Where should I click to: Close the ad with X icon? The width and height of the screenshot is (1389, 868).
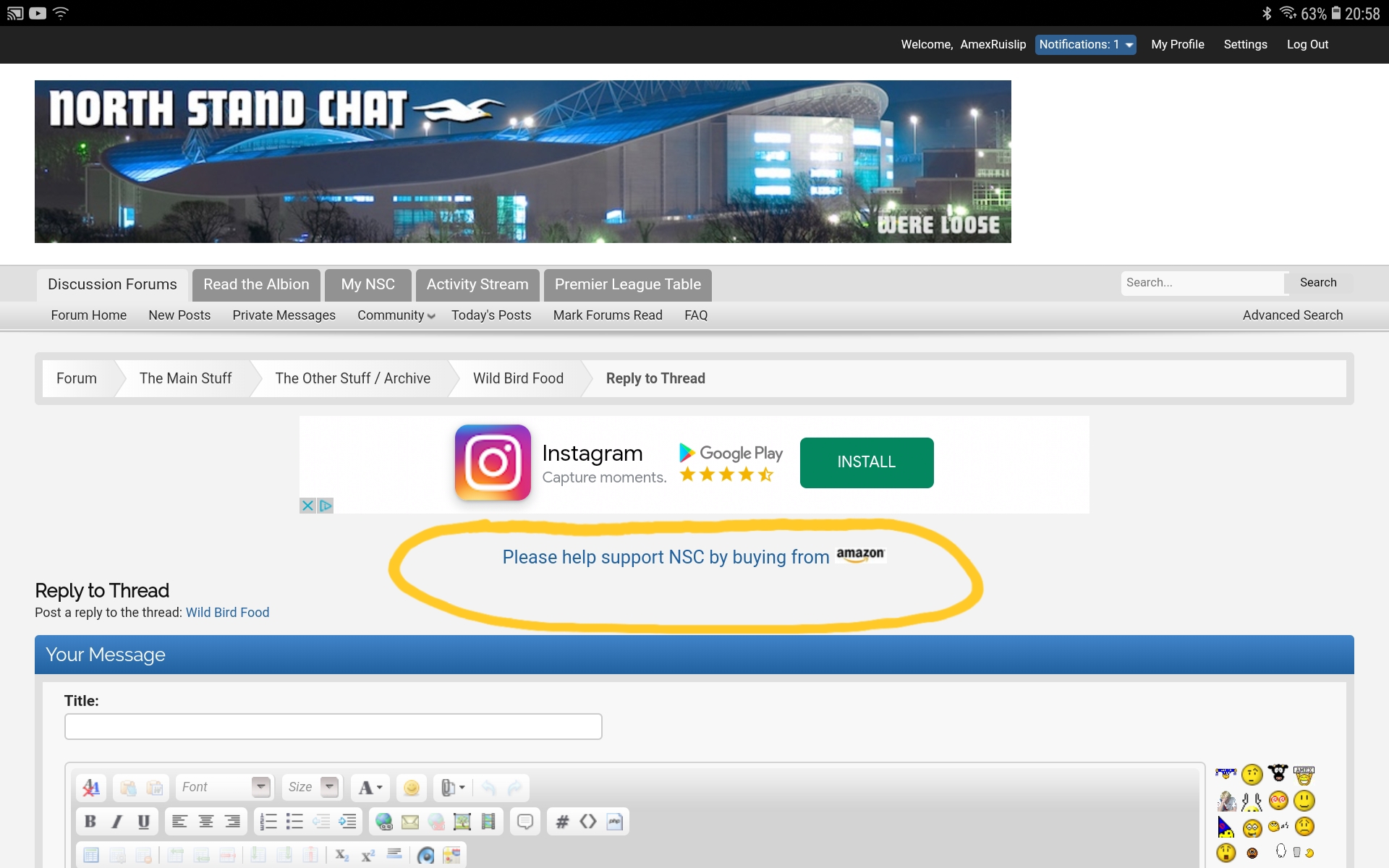pyautogui.click(x=307, y=506)
